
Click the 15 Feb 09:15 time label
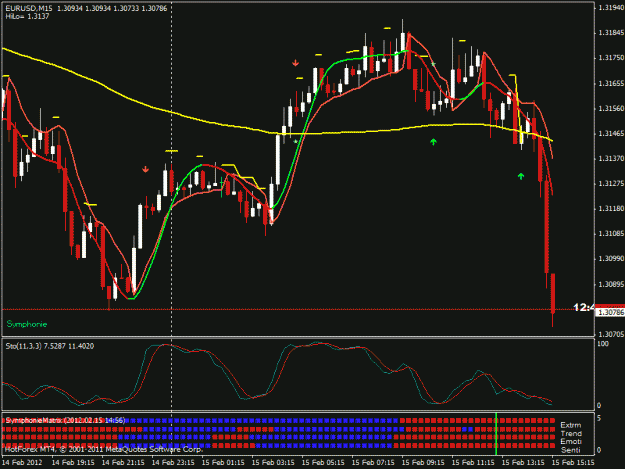point(423,463)
